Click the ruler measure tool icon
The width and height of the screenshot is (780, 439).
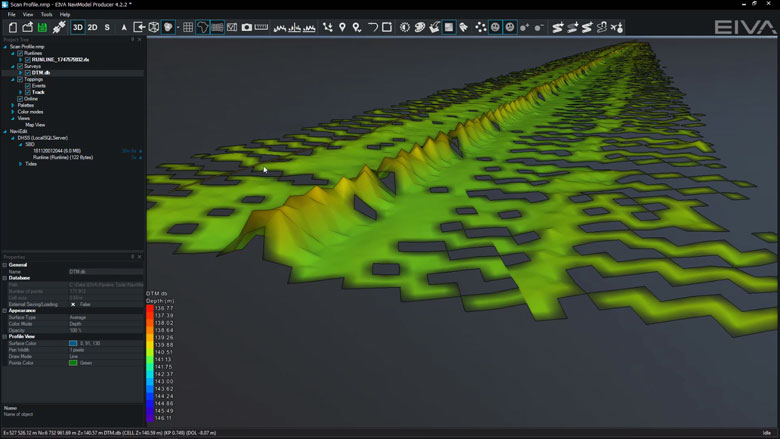point(262,27)
